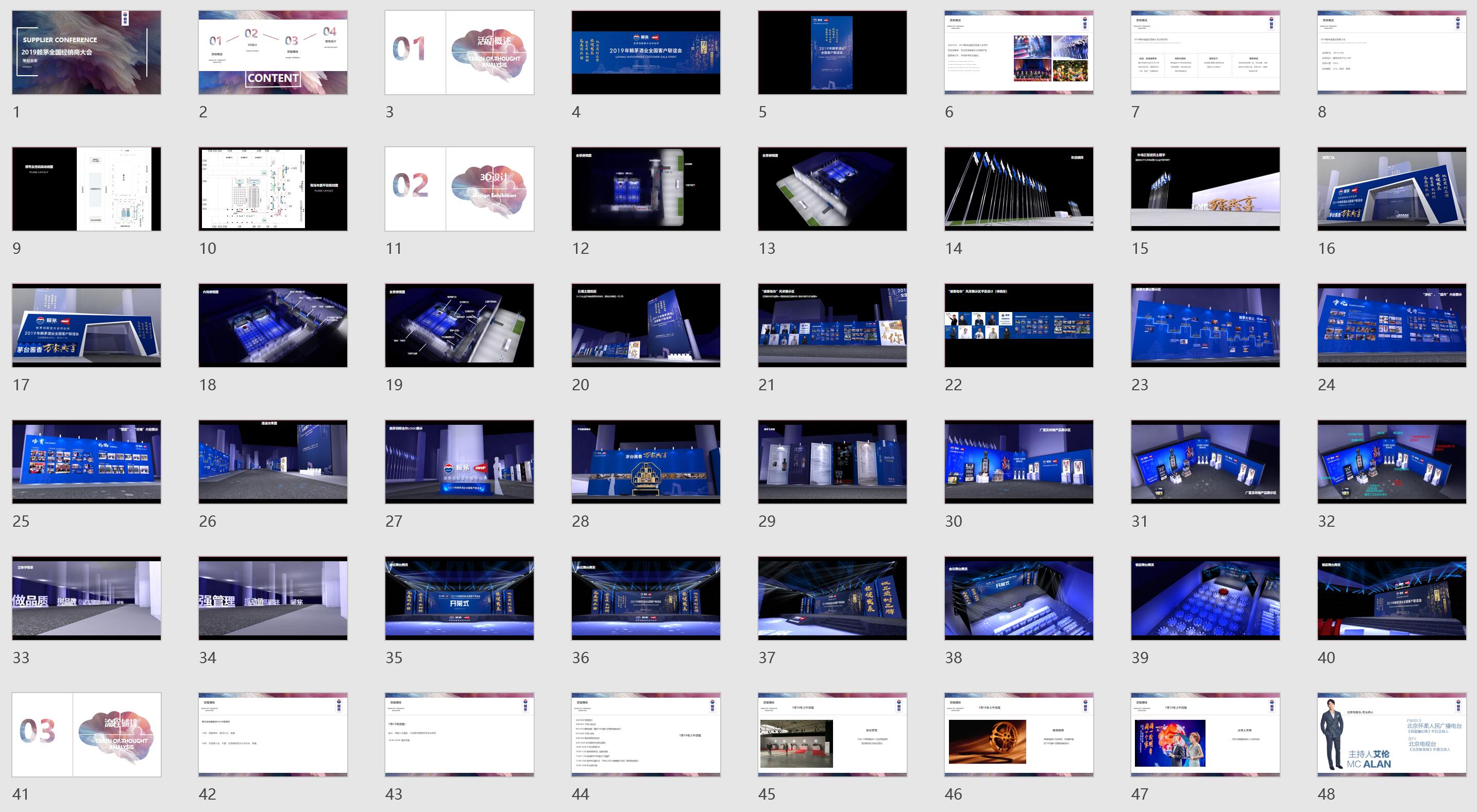The width and height of the screenshot is (1477, 812).
Task: Select slide 33 3D lettering hallway
Action: pos(87,598)
